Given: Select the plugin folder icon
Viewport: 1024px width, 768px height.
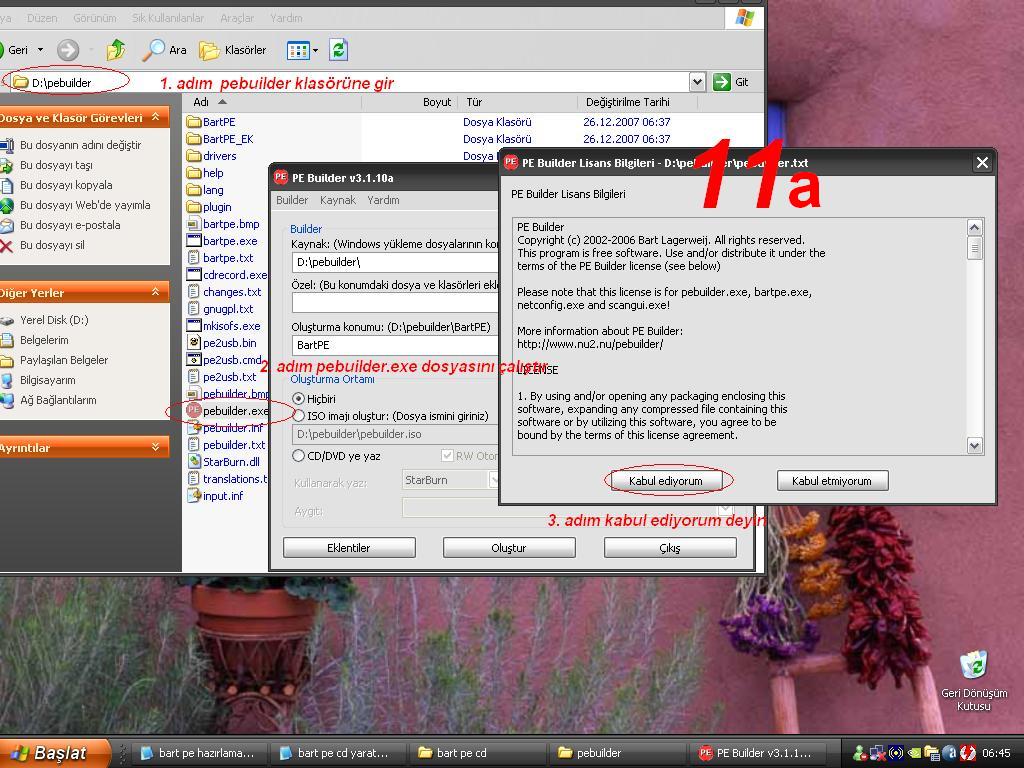Looking at the screenshot, I should pyautogui.click(x=194, y=206).
